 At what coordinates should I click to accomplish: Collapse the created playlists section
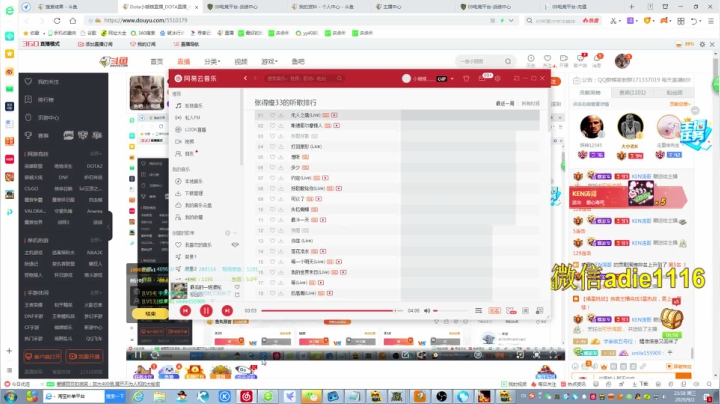pyautogui.click(x=235, y=233)
